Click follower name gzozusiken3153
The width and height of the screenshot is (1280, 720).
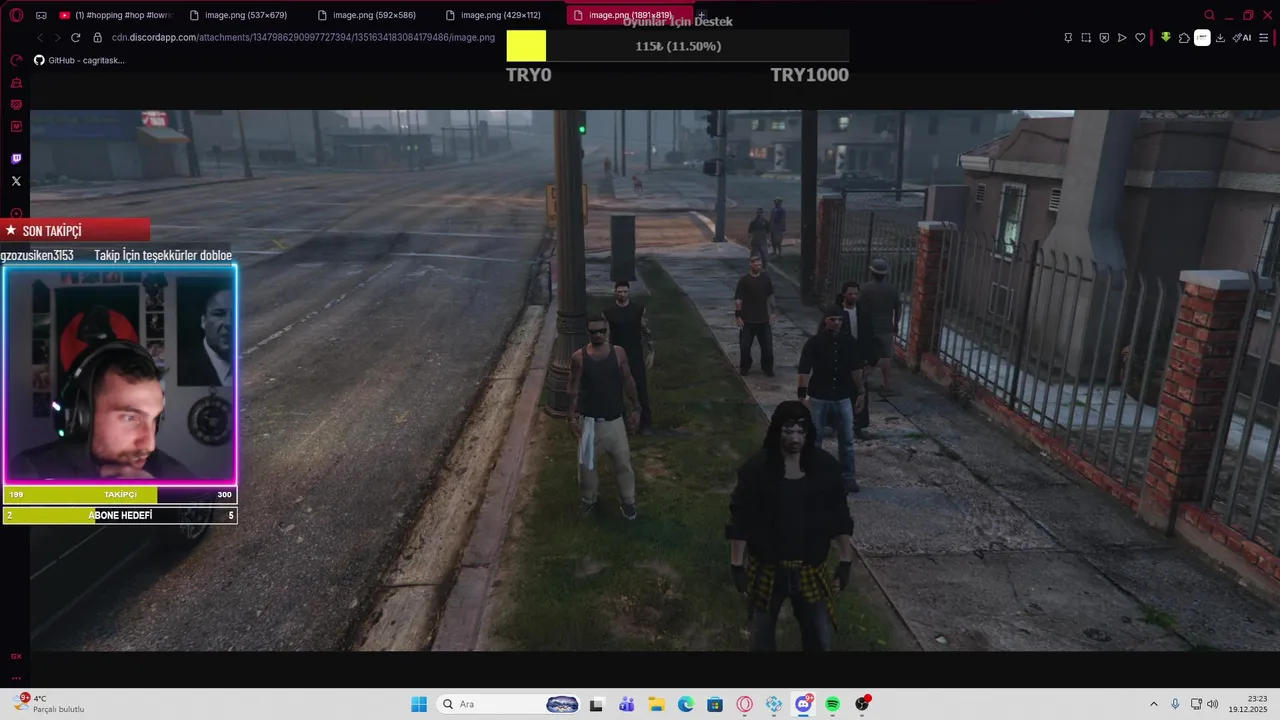(x=38, y=255)
